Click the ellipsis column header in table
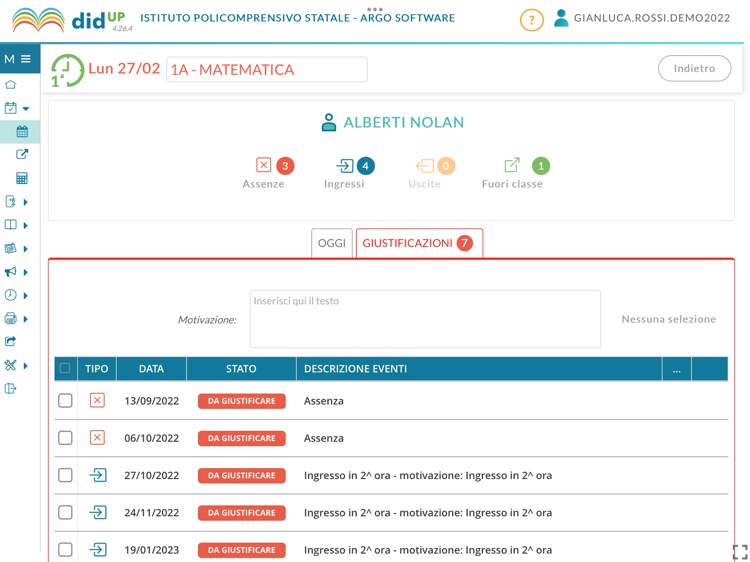 (x=676, y=368)
